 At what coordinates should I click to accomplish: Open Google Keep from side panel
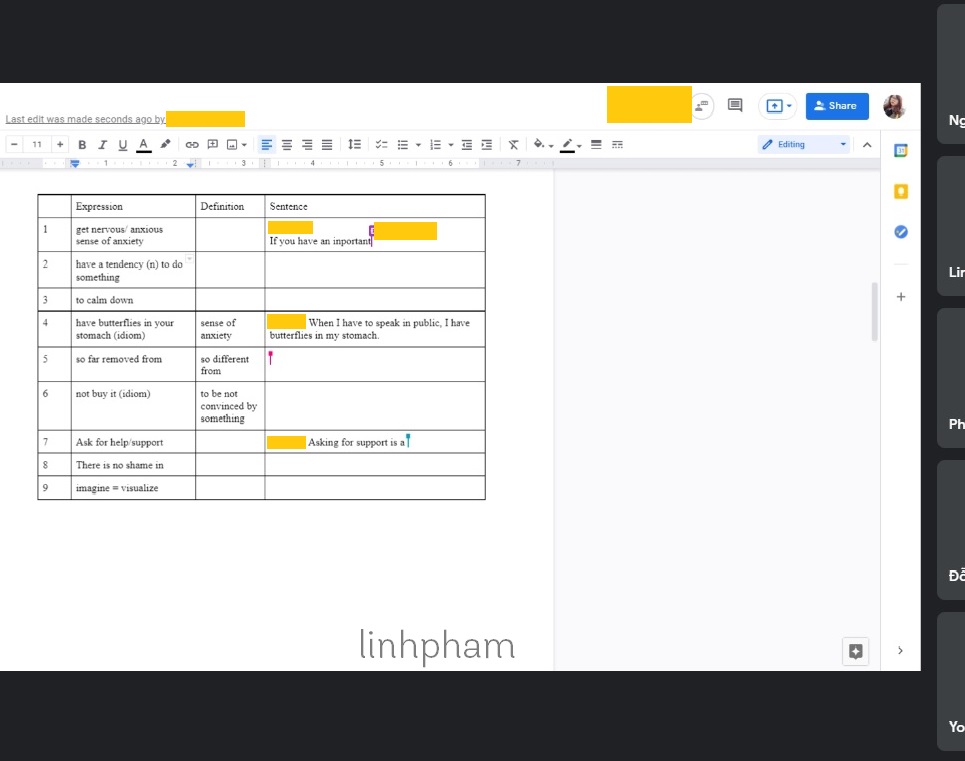[900, 191]
